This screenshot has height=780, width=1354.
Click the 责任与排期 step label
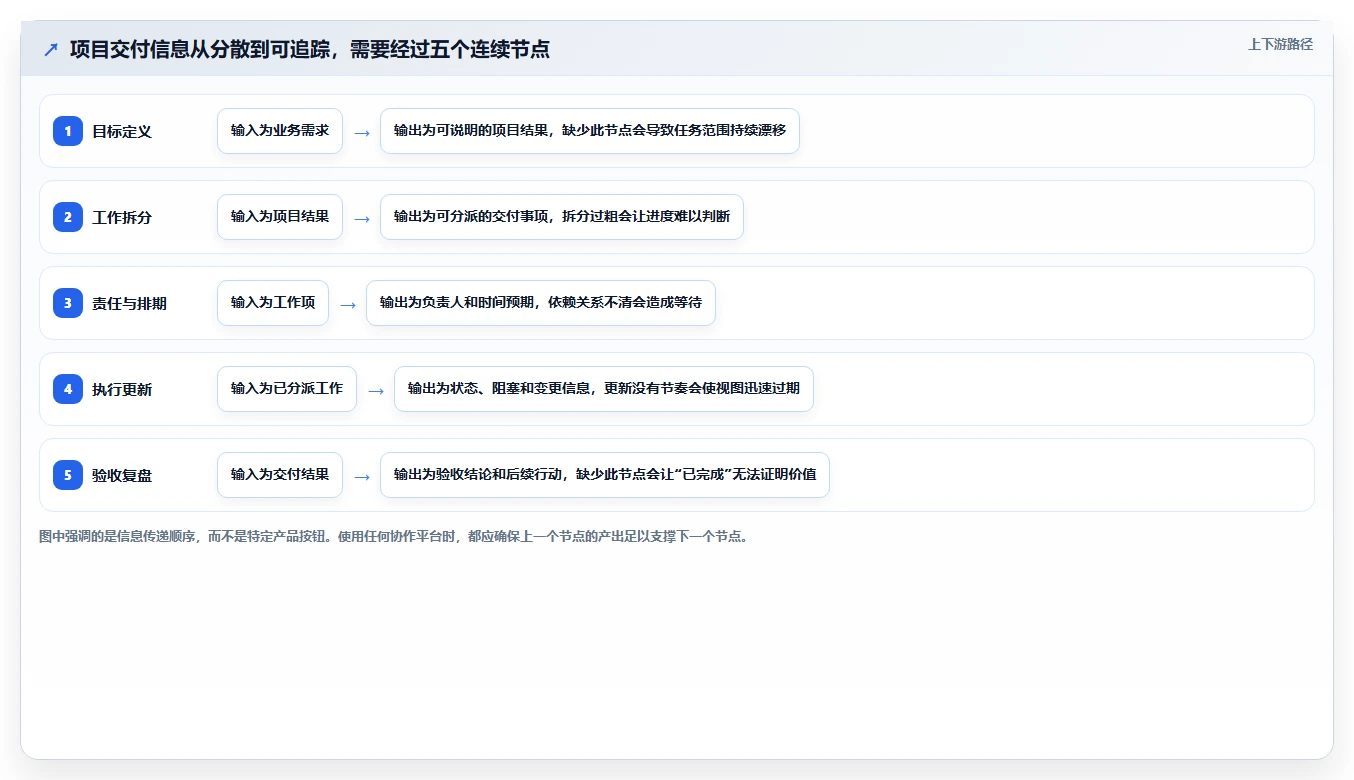[129, 304]
